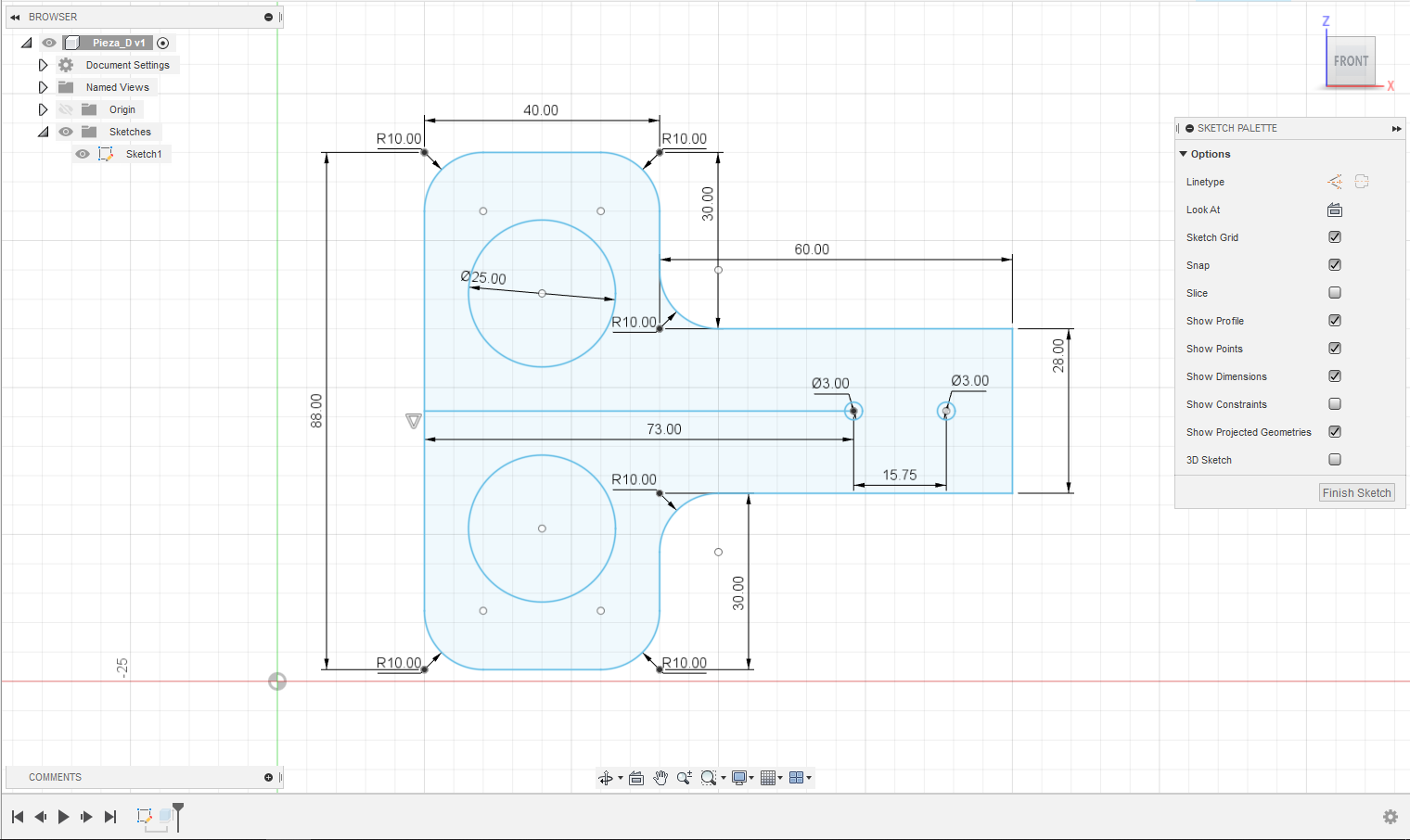Select the Sketch1 tree item label
Screen dimensions: 1410x840
coord(144,154)
